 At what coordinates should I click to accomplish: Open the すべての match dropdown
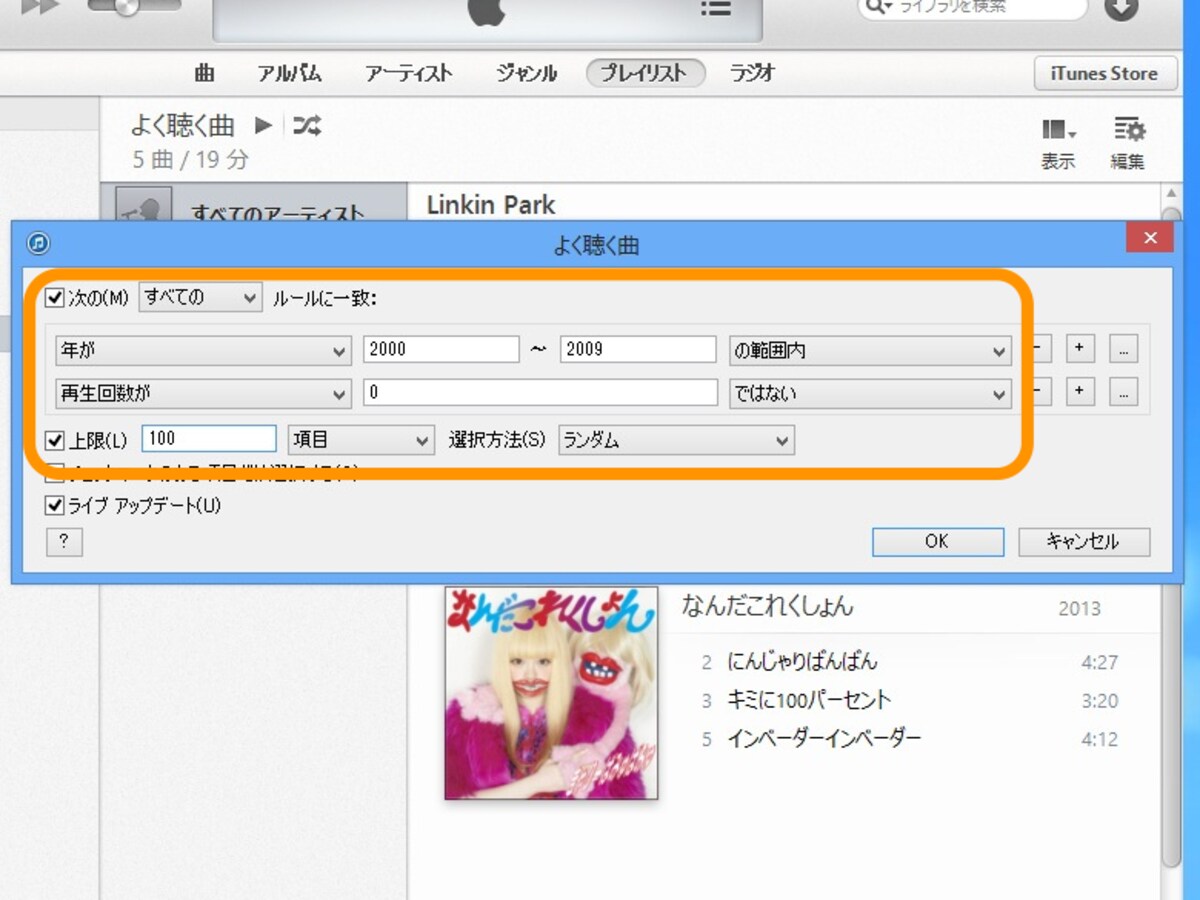click(200, 297)
